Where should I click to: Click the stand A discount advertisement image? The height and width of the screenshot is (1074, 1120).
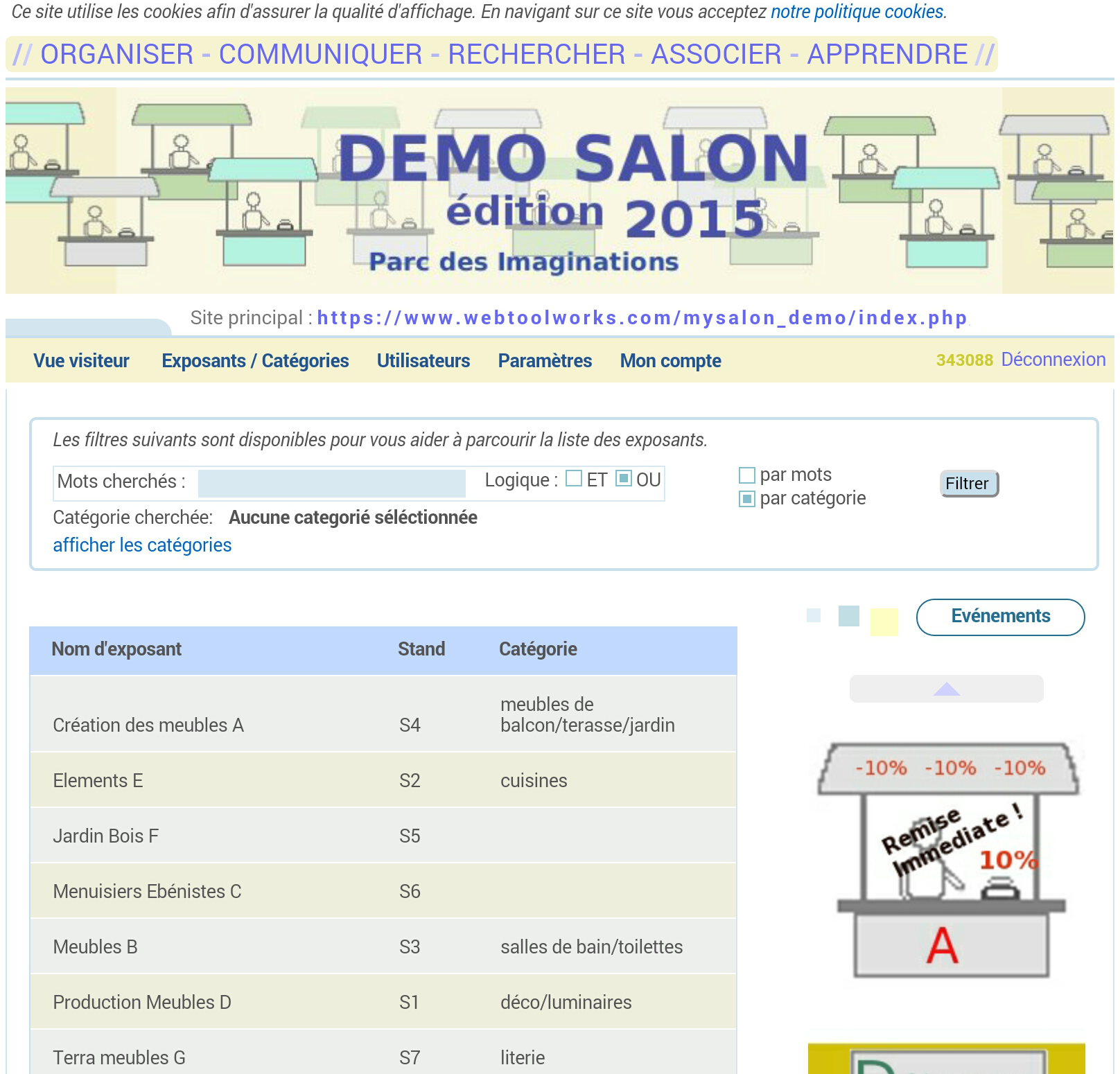[x=948, y=861]
